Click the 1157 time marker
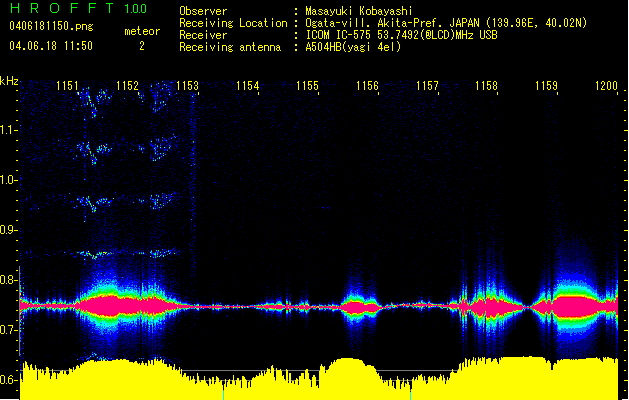Image resolution: width=629 pixels, height=400 pixels. tap(427, 85)
